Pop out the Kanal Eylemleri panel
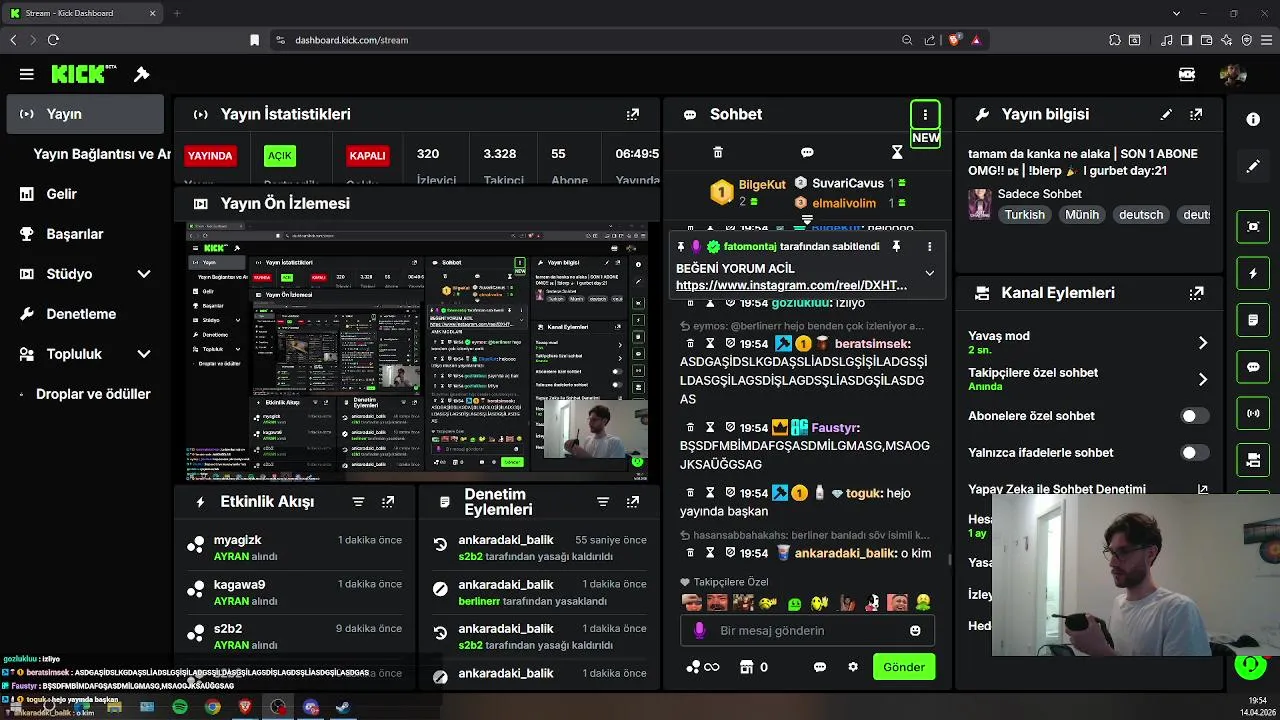The width and height of the screenshot is (1280, 720). coord(1196,293)
